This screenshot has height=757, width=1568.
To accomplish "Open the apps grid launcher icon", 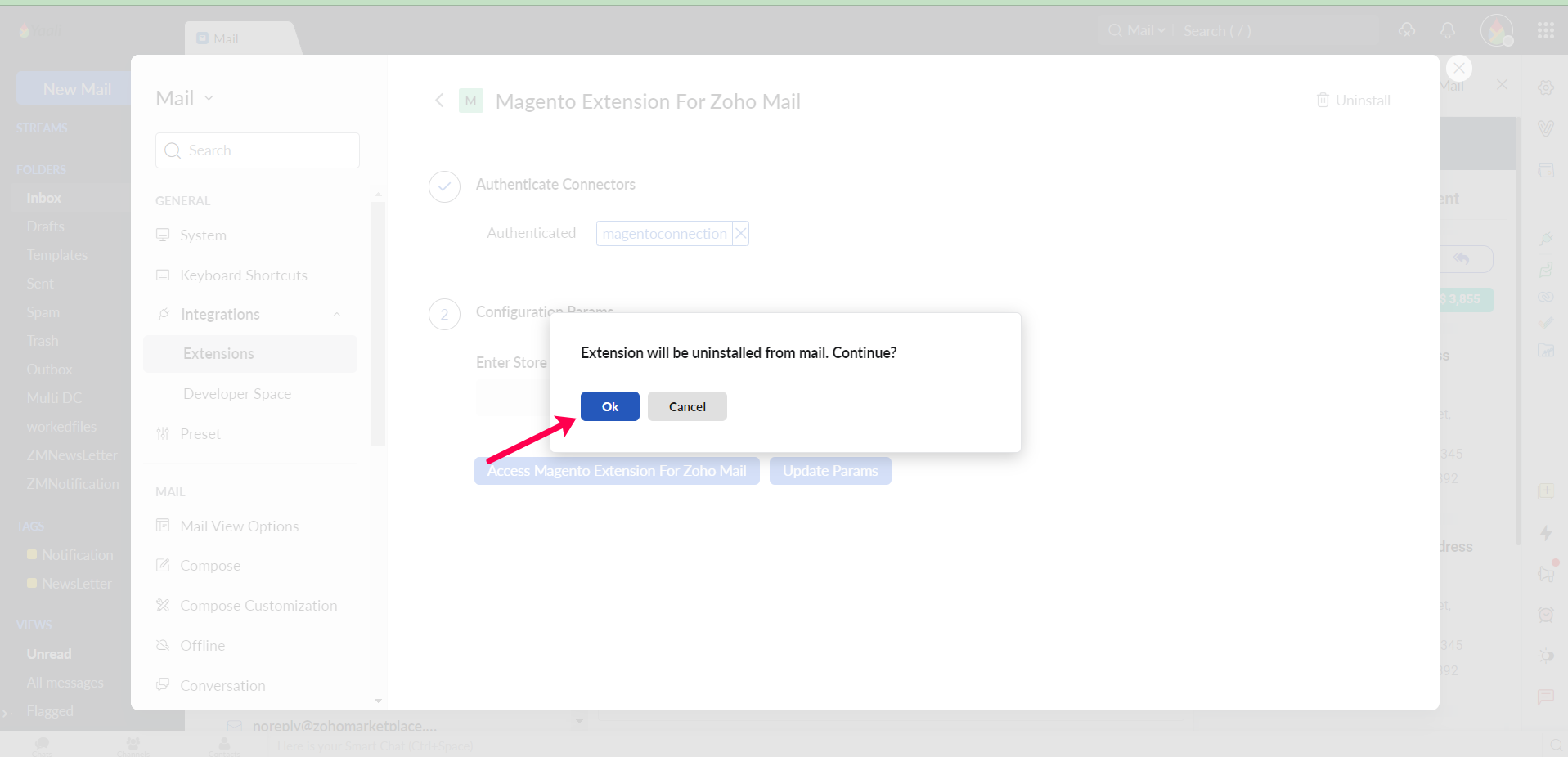I will 1545,31.
